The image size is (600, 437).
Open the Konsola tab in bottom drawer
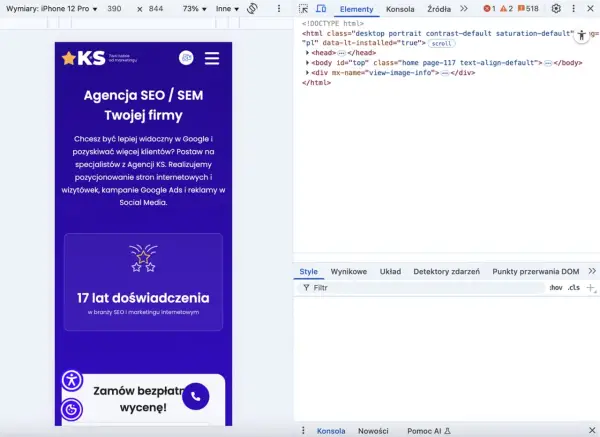(331, 431)
